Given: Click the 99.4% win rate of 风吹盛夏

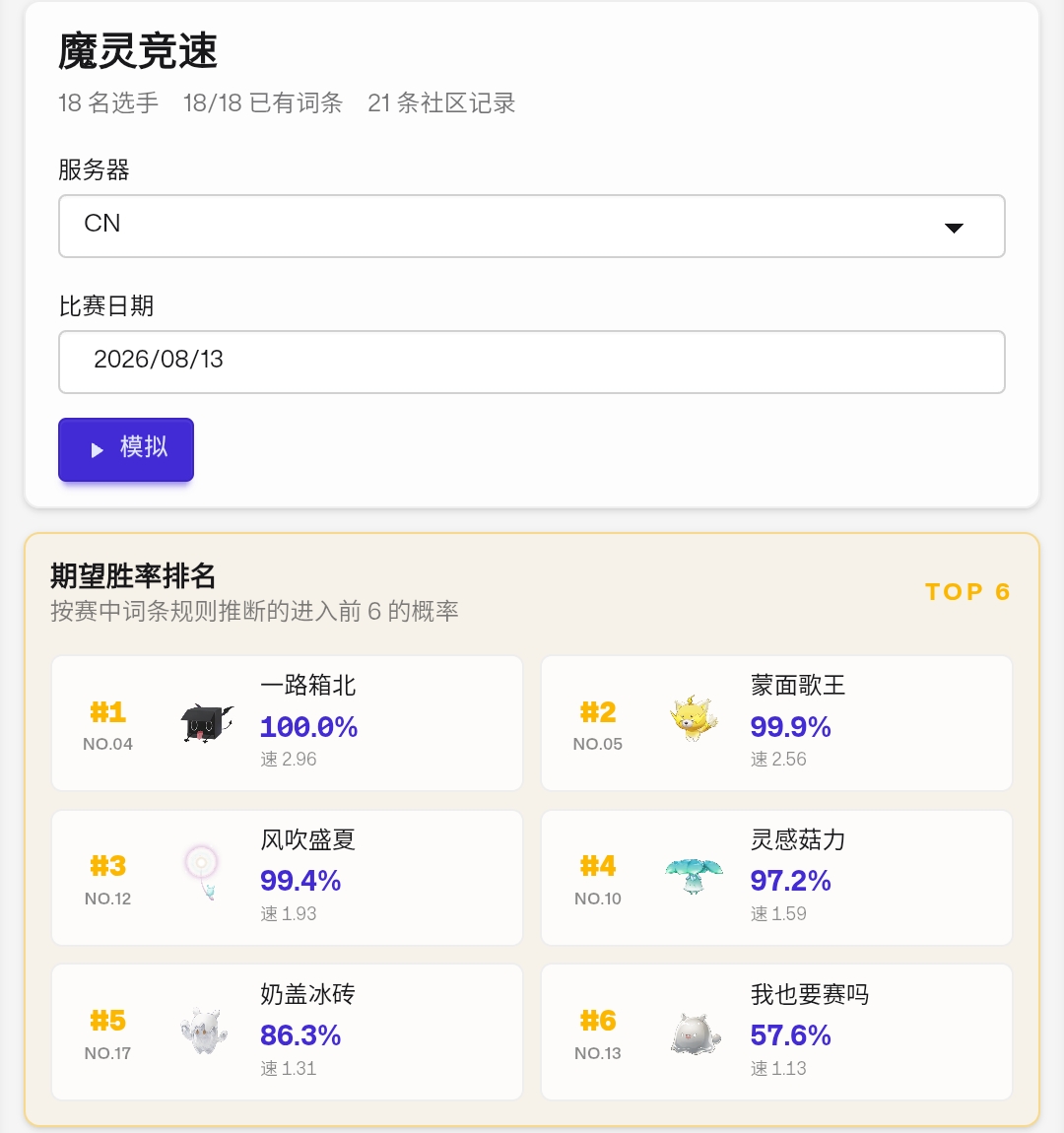Looking at the screenshot, I should pyautogui.click(x=300, y=880).
